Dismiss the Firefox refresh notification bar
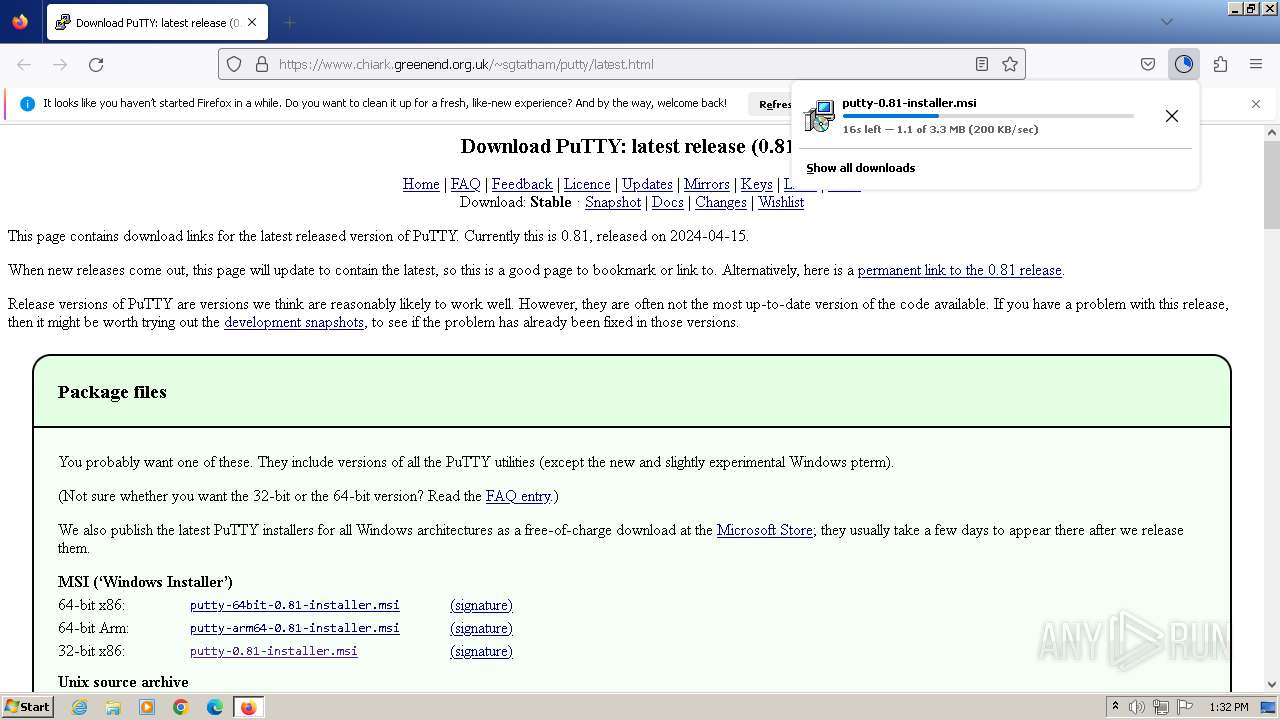This screenshot has height=720, width=1280. click(x=1256, y=104)
